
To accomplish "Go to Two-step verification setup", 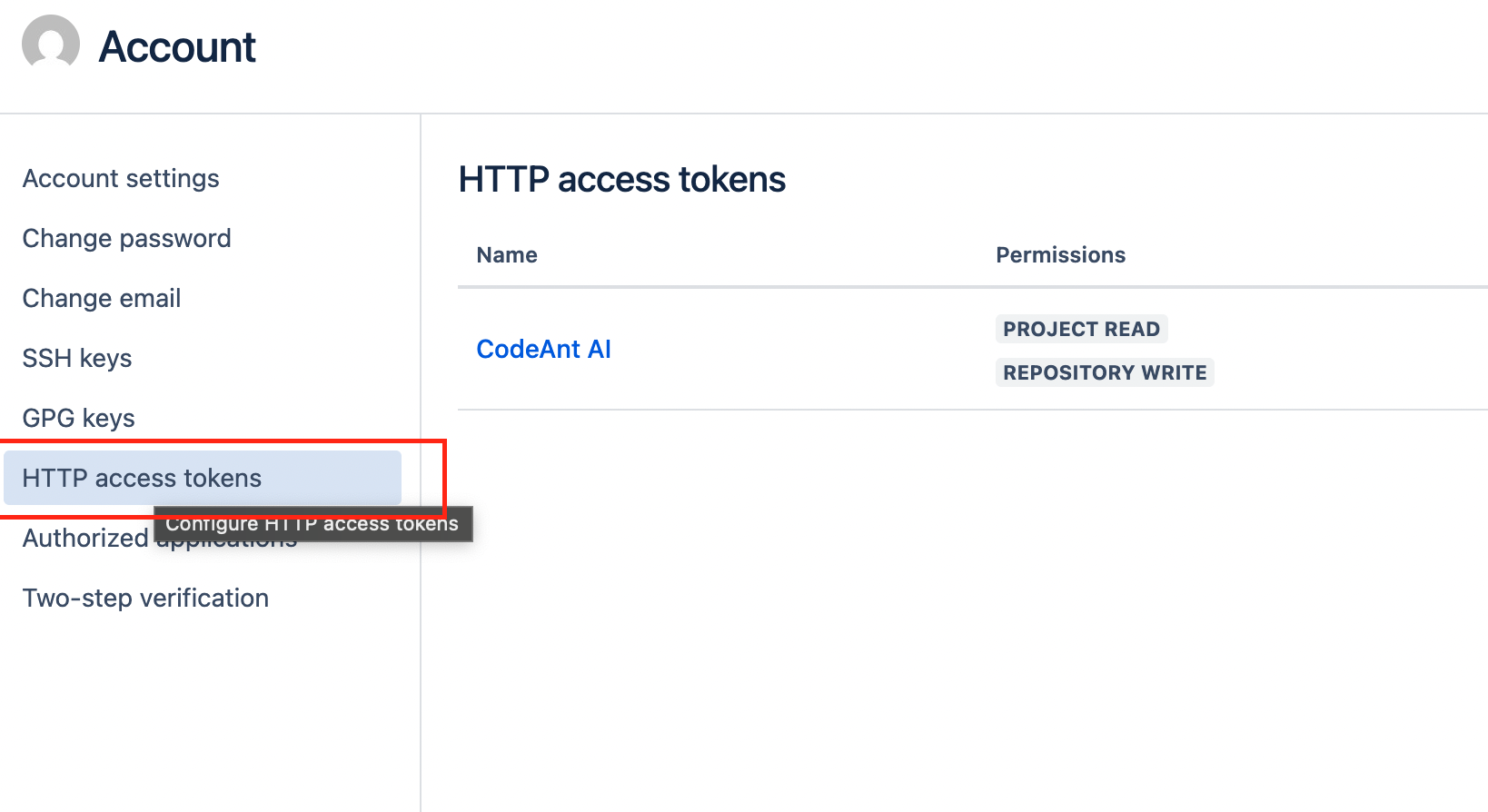I will (145, 598).
